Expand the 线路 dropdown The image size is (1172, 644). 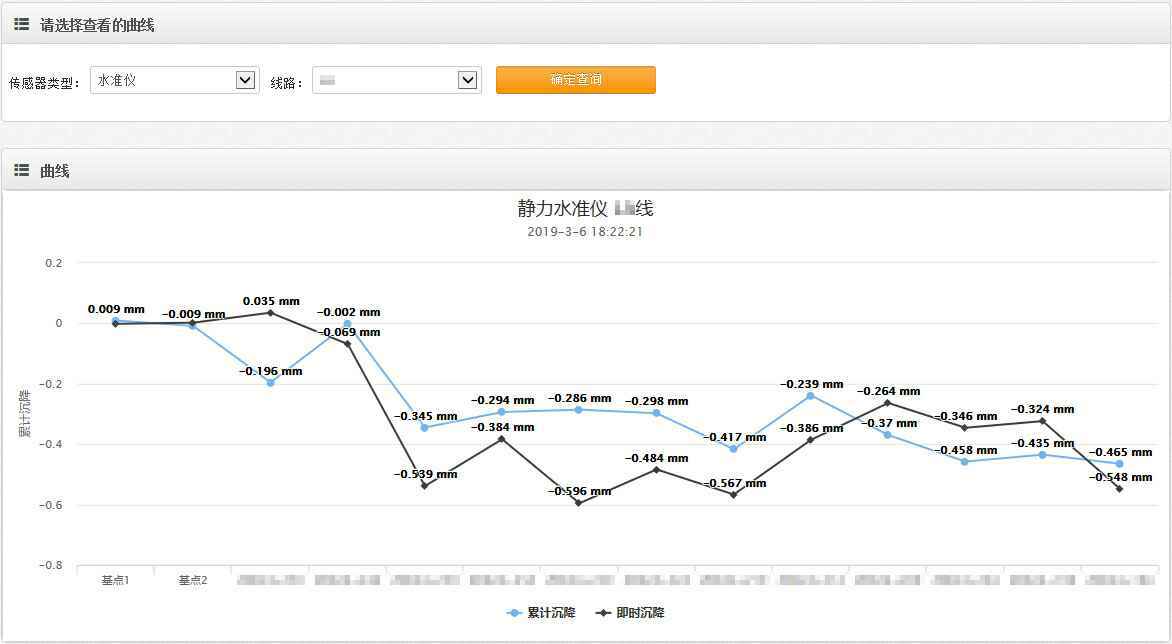point(396,80)
